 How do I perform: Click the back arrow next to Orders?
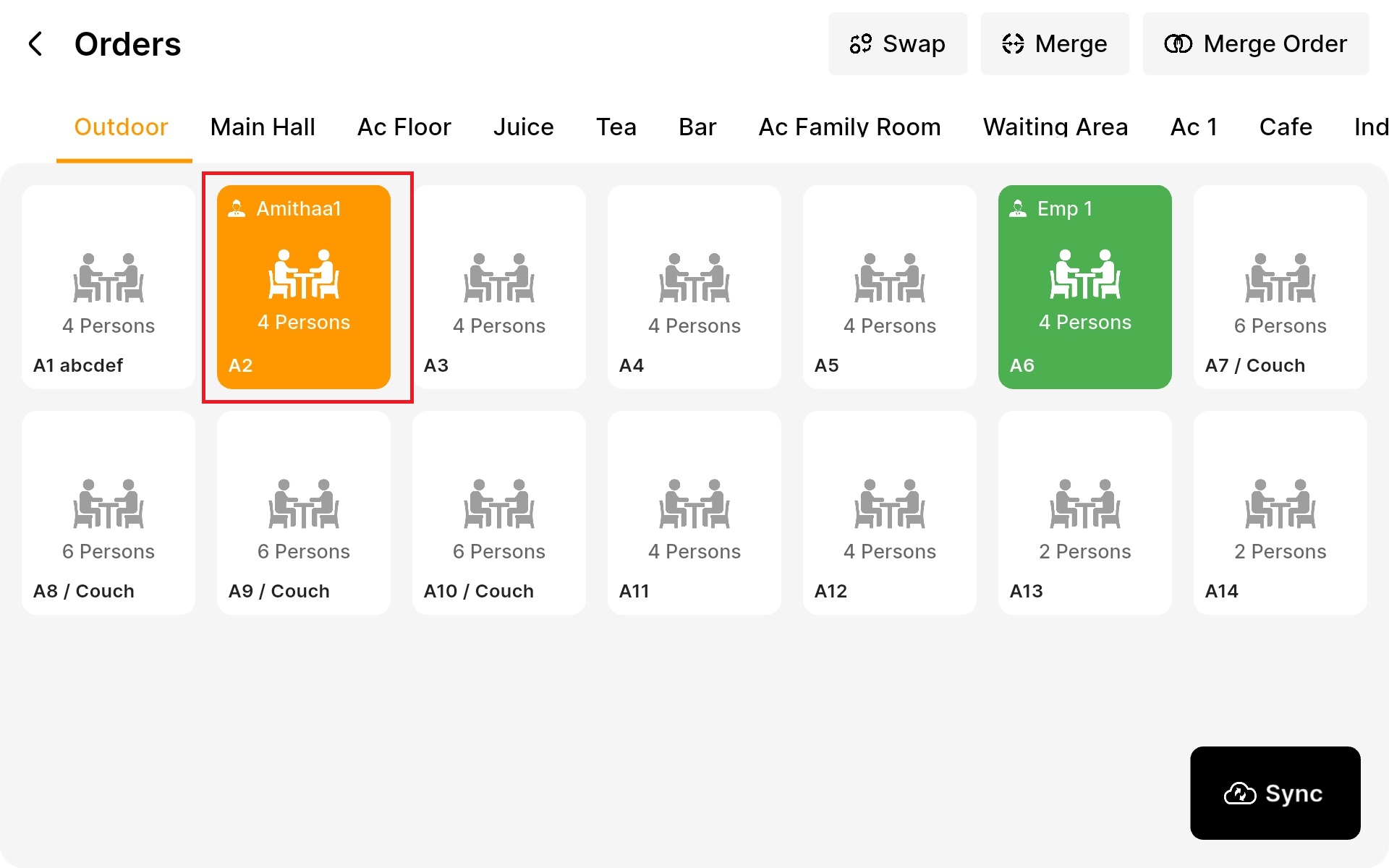click(35, 43)
